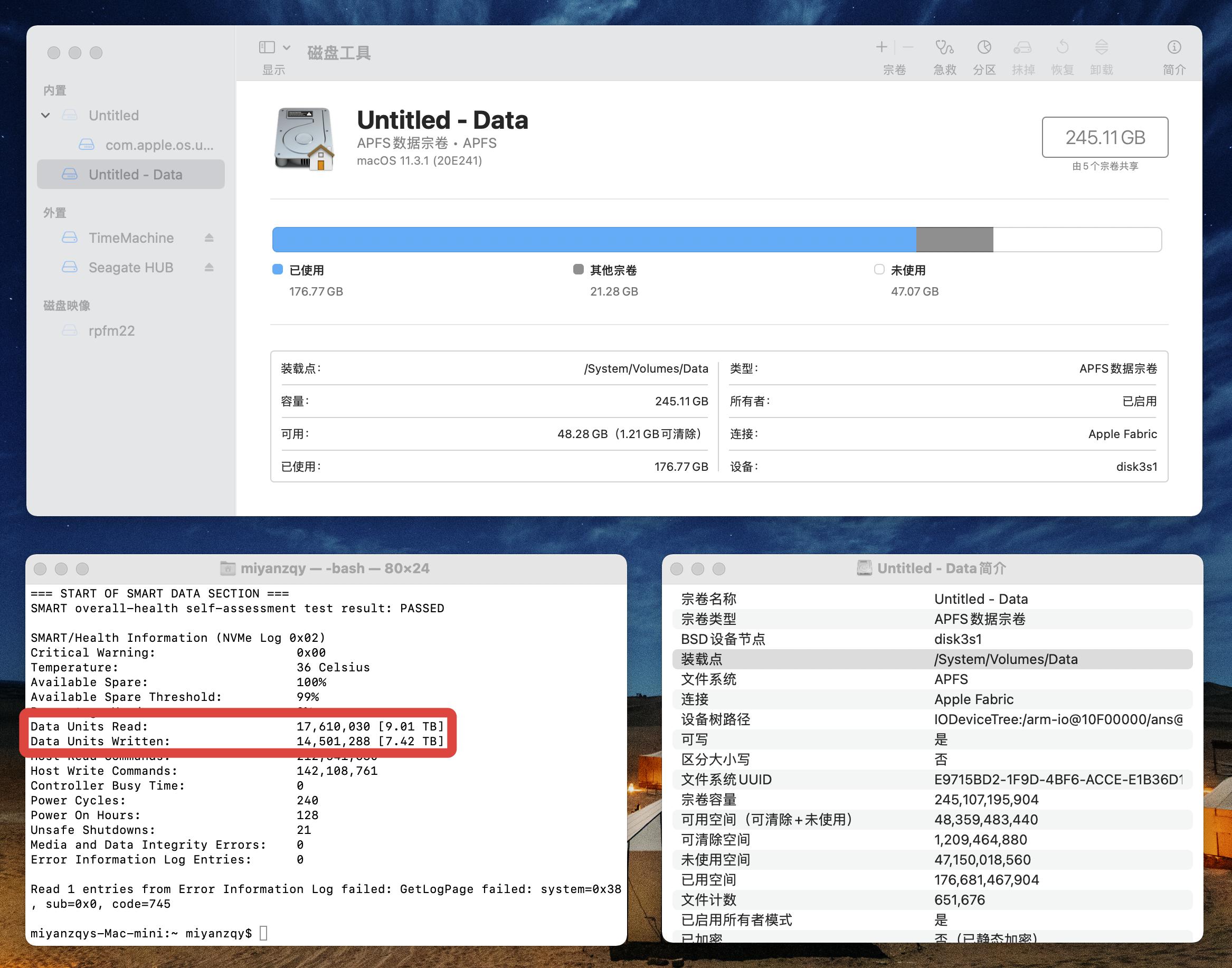The width and height of the screenshot is (1232, 968).
Task: Eject the Seagate HUB disk
Action: (209, 267)
